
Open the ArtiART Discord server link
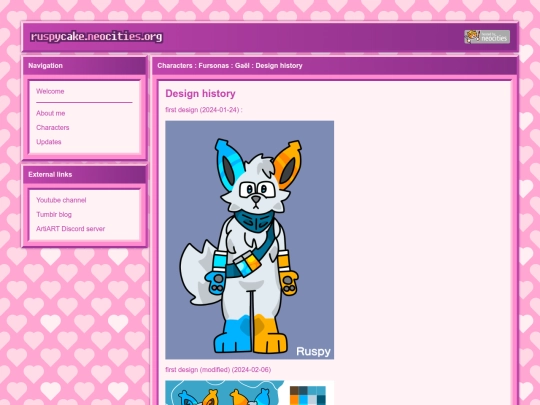click(71, 229)
